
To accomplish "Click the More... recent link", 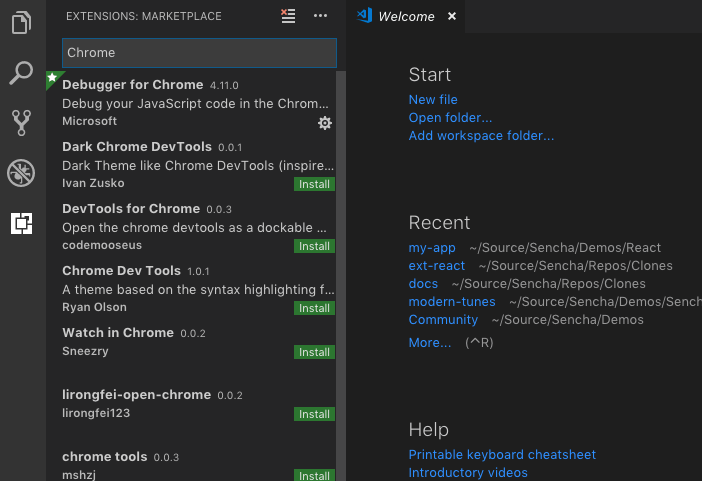I will [x=430, y=343].
